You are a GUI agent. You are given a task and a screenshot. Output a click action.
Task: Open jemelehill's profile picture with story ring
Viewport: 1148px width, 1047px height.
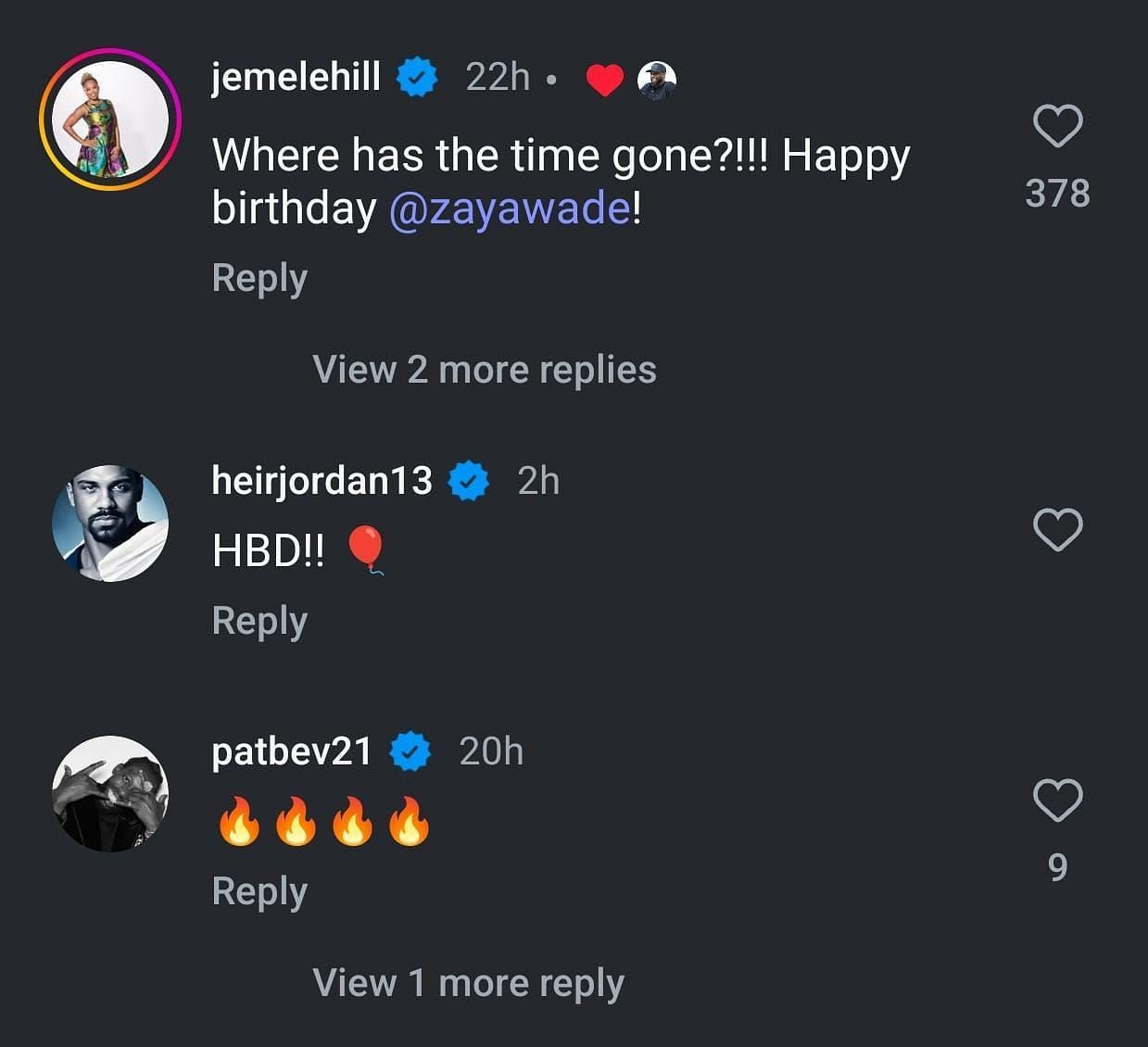109,120
